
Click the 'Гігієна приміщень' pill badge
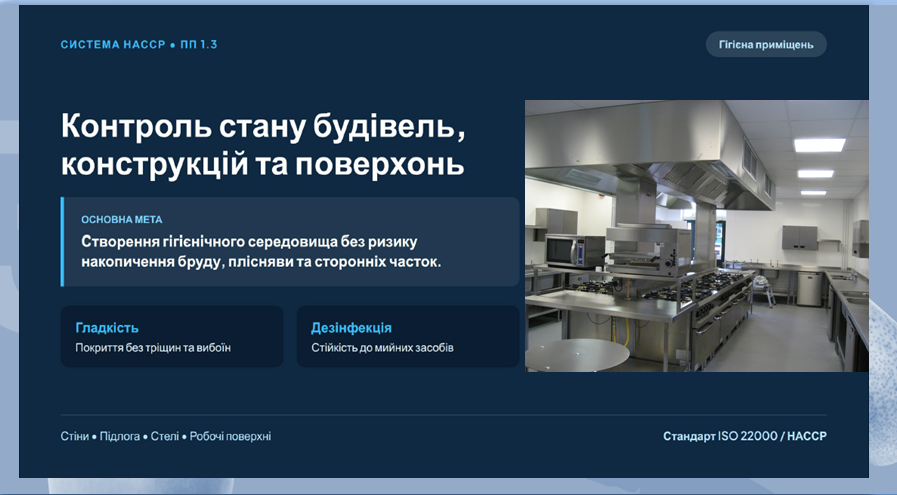pyautogui.click(x=766, y=45)
